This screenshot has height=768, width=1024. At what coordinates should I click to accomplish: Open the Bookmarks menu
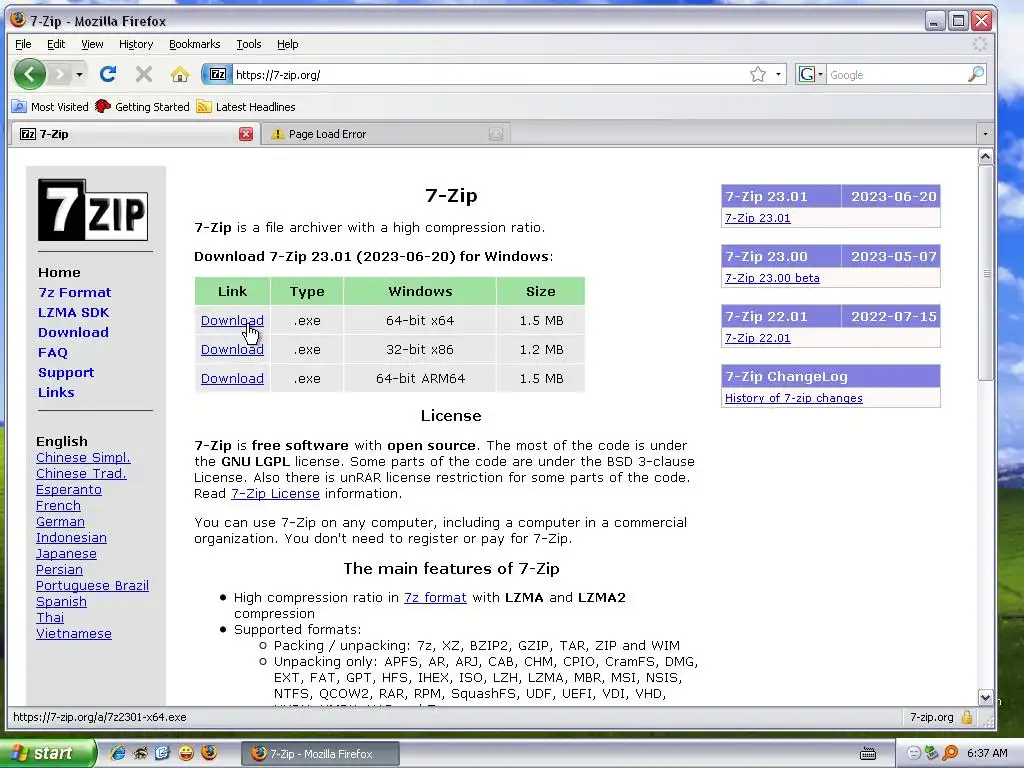[x=195, y=44]
